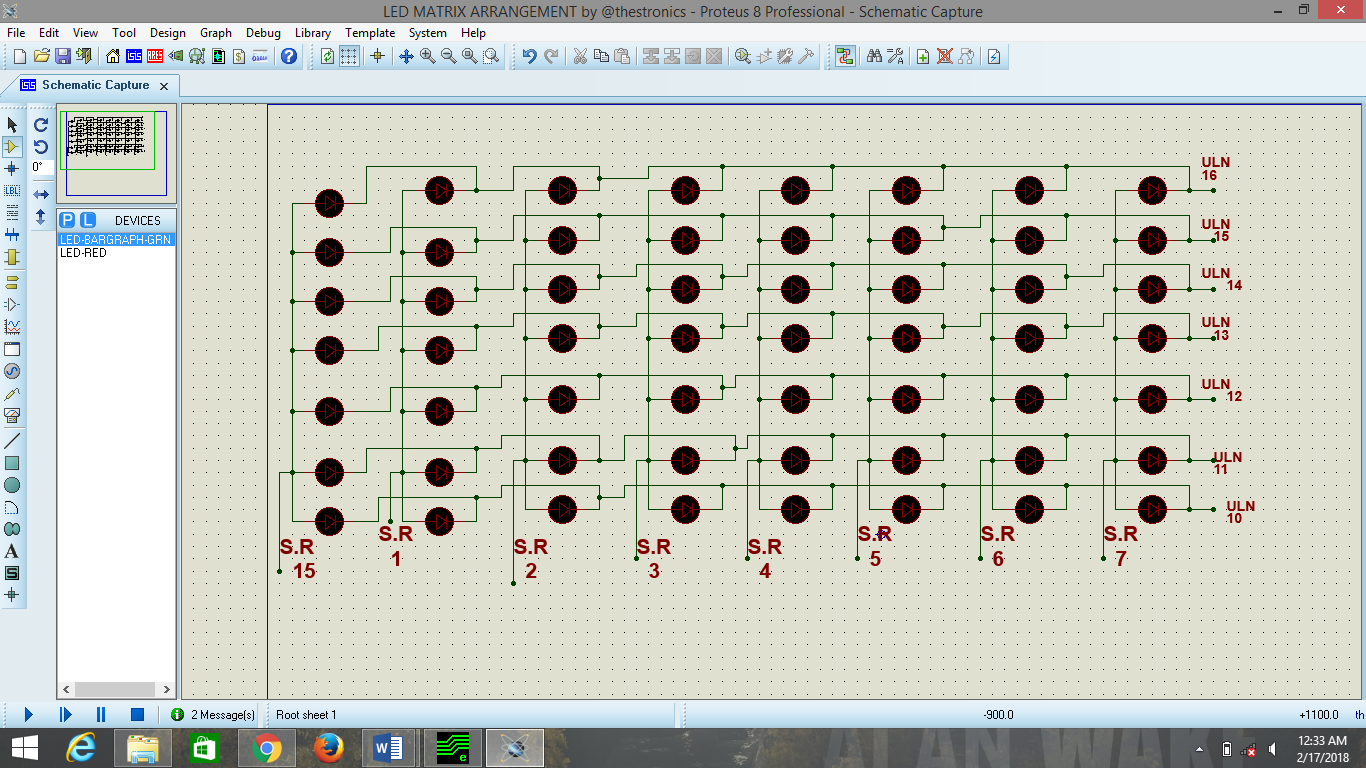
Task: Select the zoom-in magnifier tool
Action: tap(425, 57)
